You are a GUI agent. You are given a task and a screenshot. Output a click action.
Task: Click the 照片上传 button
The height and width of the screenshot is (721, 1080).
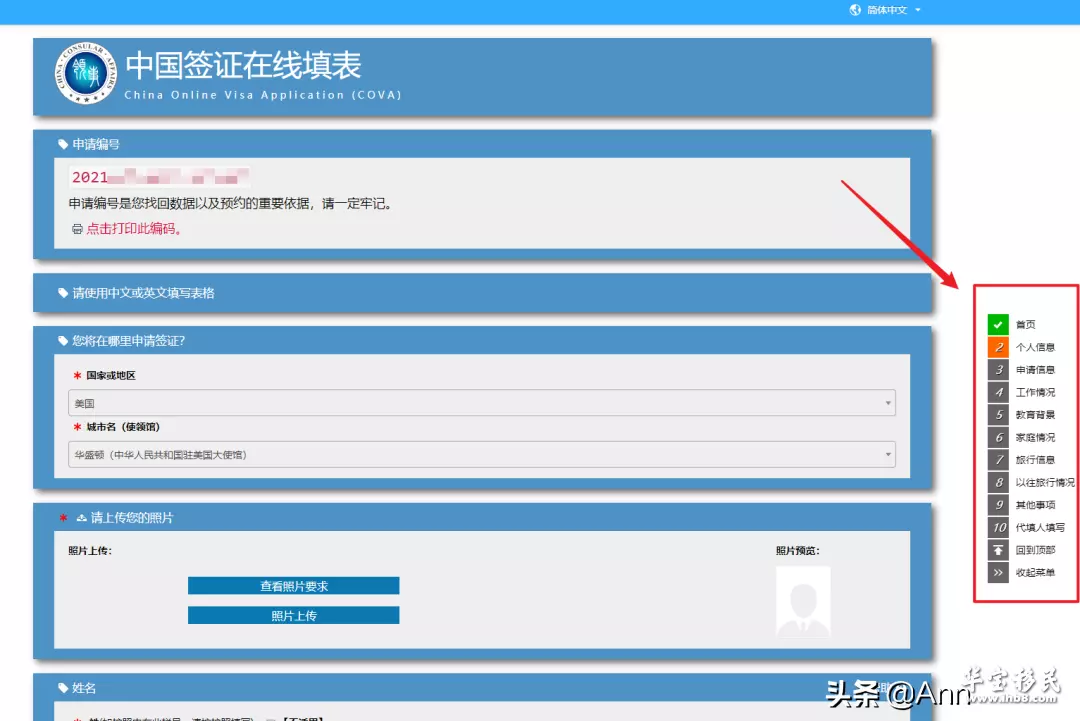tap(293, 616)
